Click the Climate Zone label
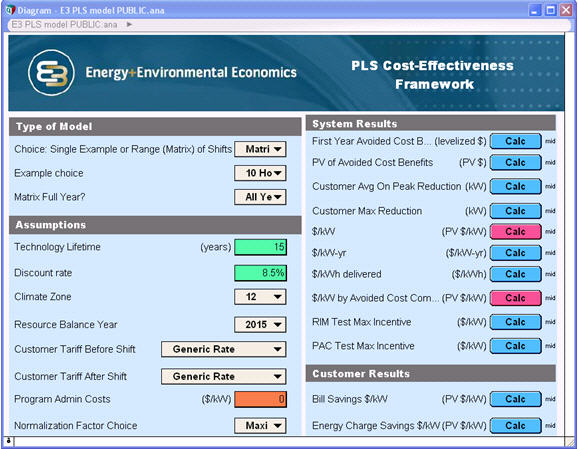This screenshot has height=449, width=578. pos(43,297)
